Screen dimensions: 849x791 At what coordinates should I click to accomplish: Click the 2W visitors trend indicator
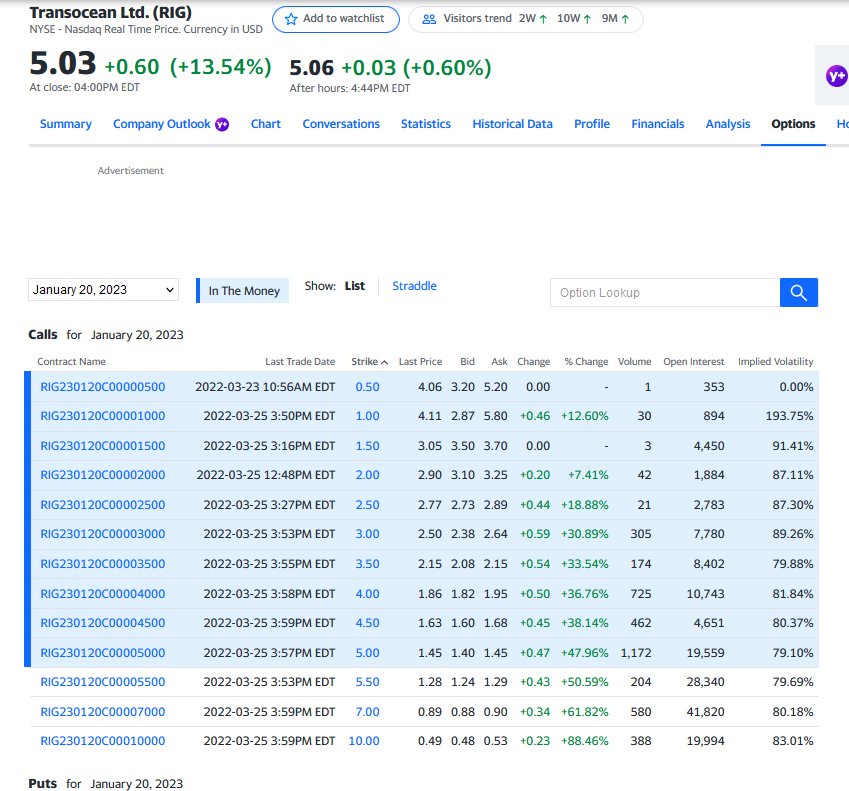[x=533, y=19]
